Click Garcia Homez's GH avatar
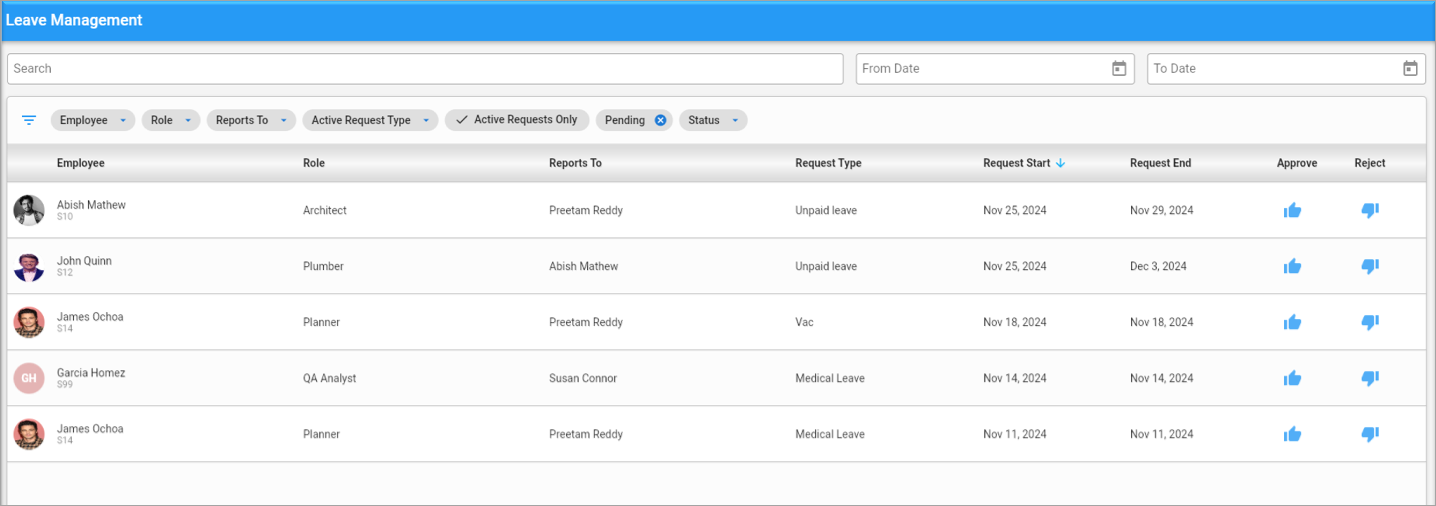This screenshot has height=506, width=1436. pyautogui.click(x=29, y=378)
